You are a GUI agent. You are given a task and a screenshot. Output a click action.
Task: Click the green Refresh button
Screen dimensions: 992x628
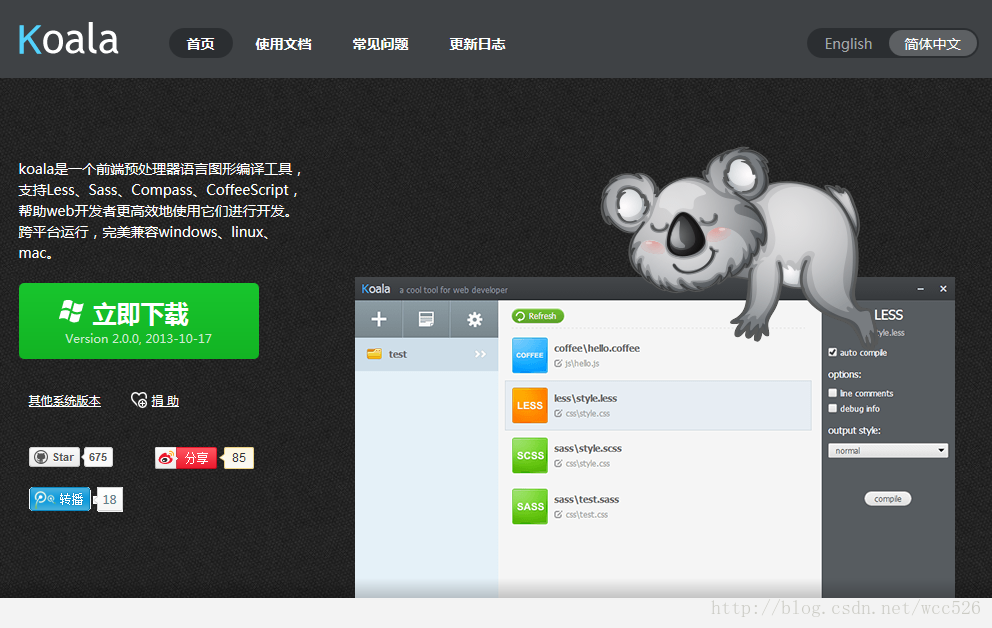[x=538, y=316]
